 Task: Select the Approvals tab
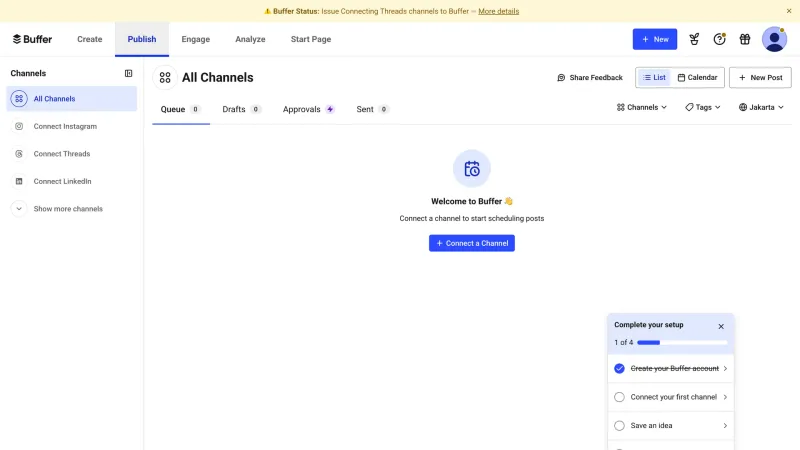pyautogui.click(x=308, y=109)
